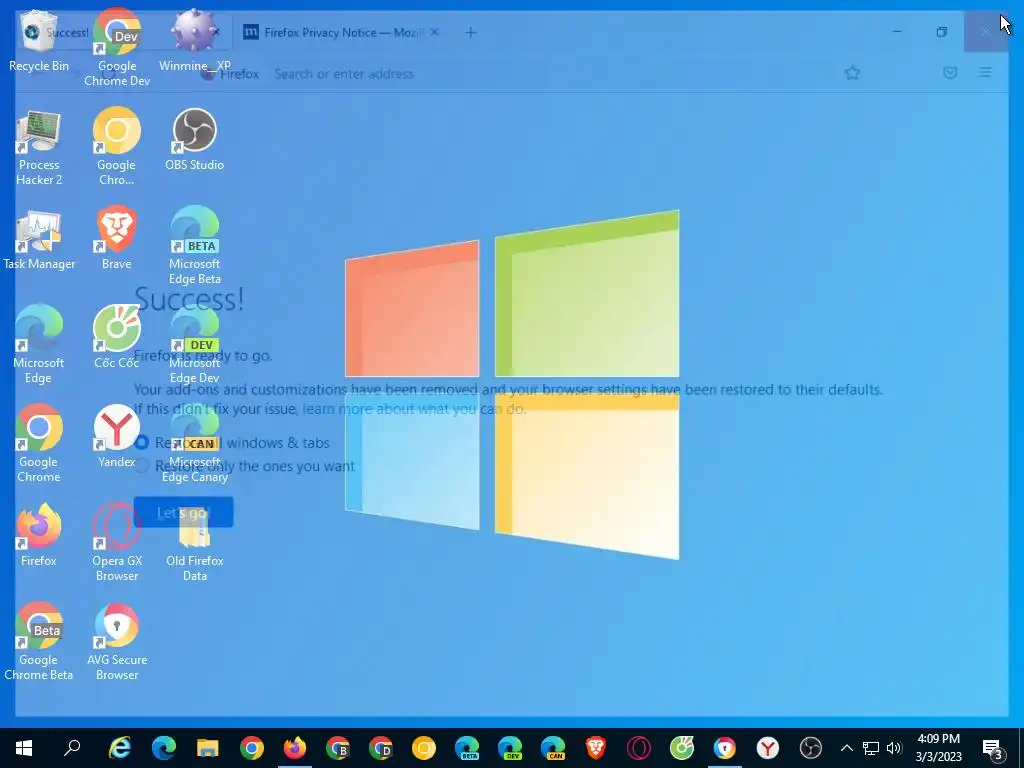Show hidden system tray icons
1024x768 pixels.
(x=846, y=748)
